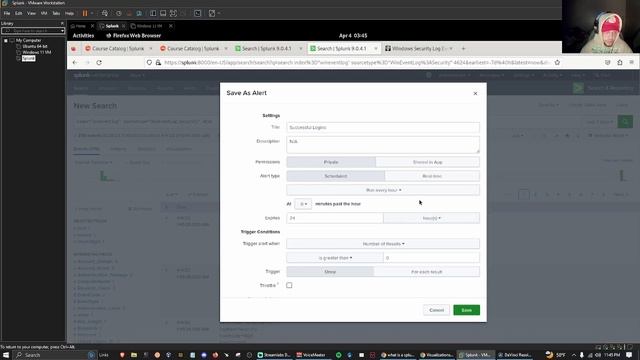Click VMware manage snapshots icon
Viewport: 640px width, 360px height.
coord(139,13)
